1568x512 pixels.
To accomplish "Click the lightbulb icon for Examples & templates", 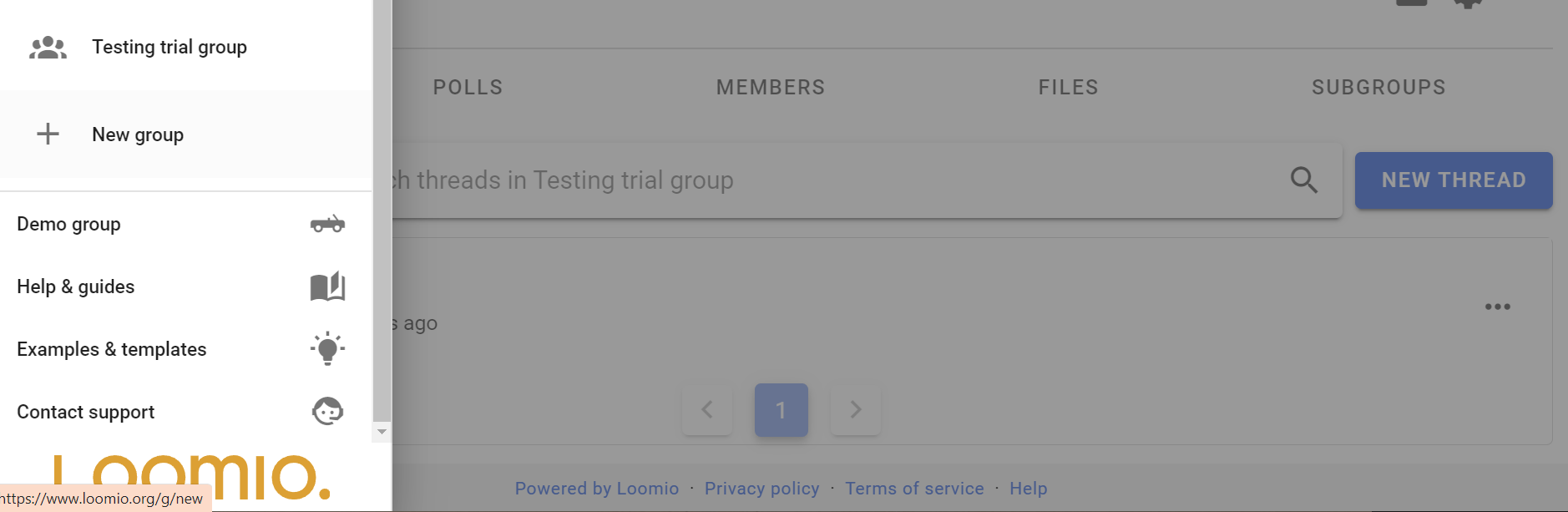I will point(327,348).
